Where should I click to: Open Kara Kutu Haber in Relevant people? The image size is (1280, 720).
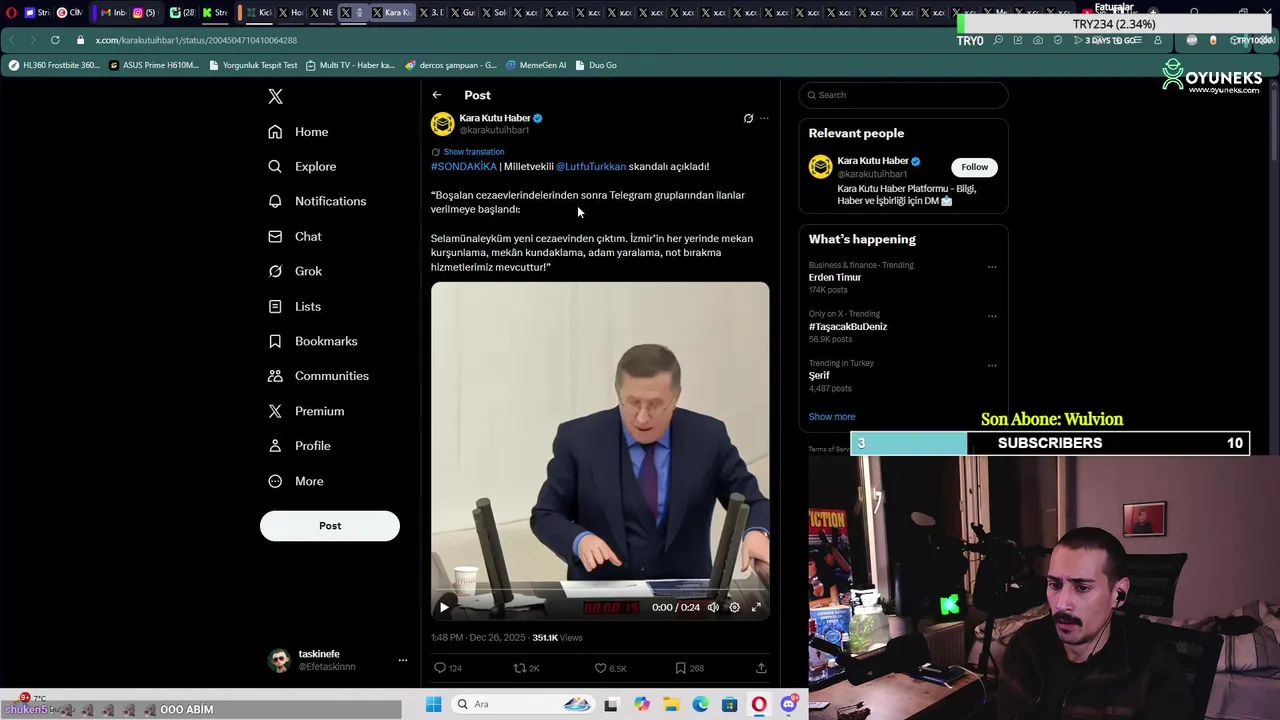[873, 161]
